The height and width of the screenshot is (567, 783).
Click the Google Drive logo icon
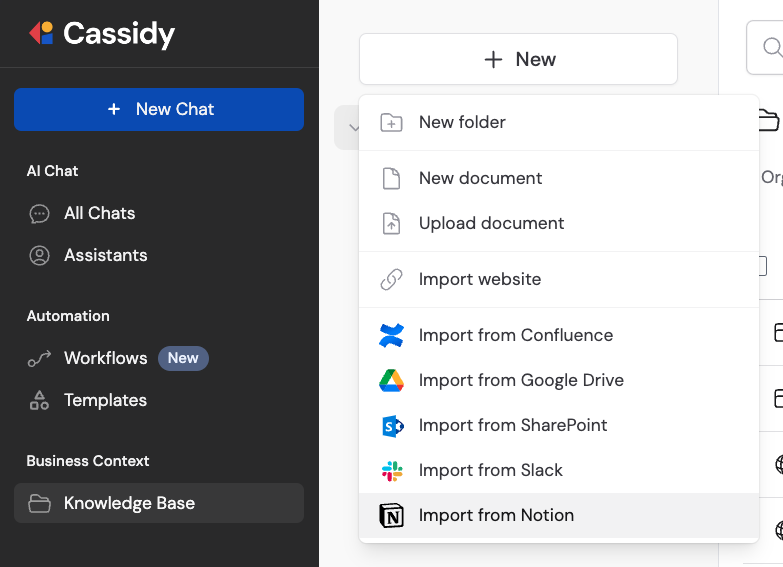point(392,381)
